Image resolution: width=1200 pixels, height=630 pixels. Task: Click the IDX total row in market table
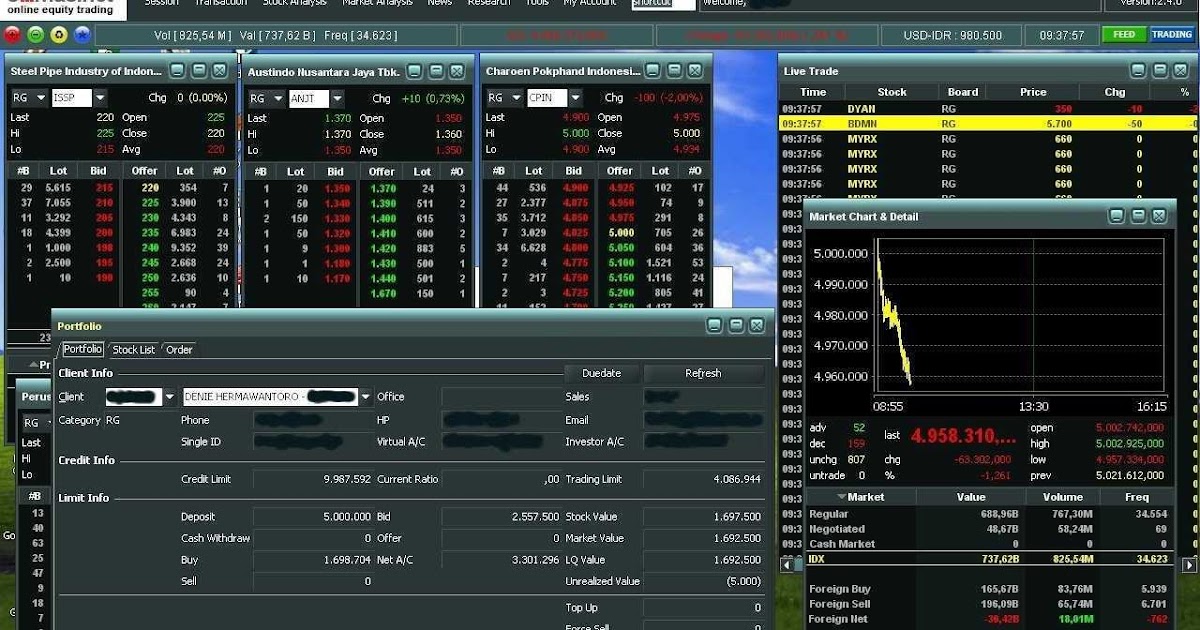988,559
